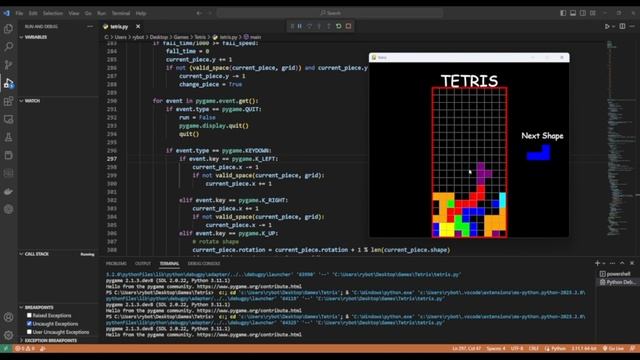Click the remote window indicator in status bar
This screenshot has width=640, height=360.
coord(5,349)
